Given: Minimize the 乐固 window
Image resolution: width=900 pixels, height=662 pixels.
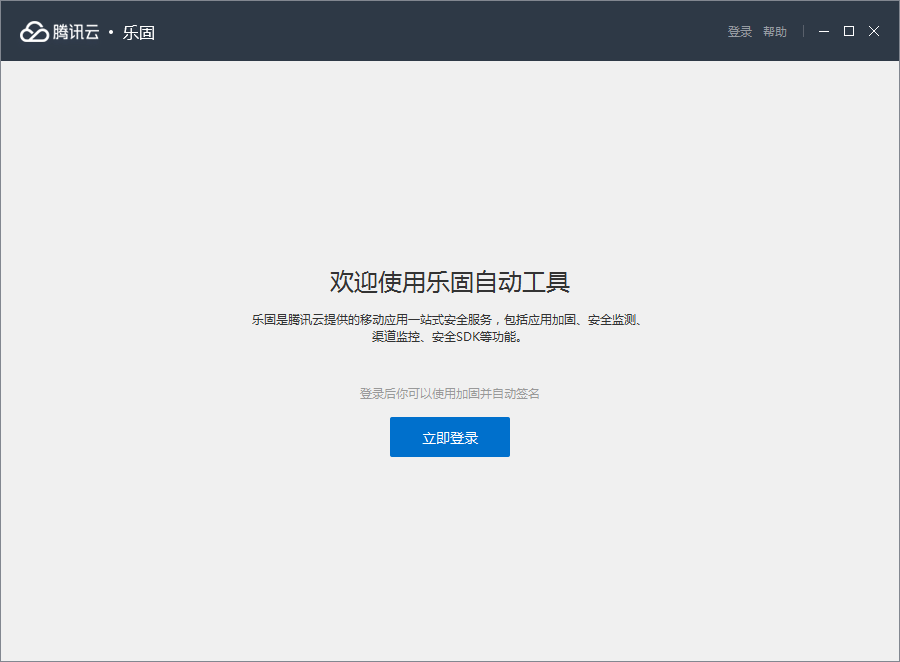Looking at the screenshot, I should [824, 32].
